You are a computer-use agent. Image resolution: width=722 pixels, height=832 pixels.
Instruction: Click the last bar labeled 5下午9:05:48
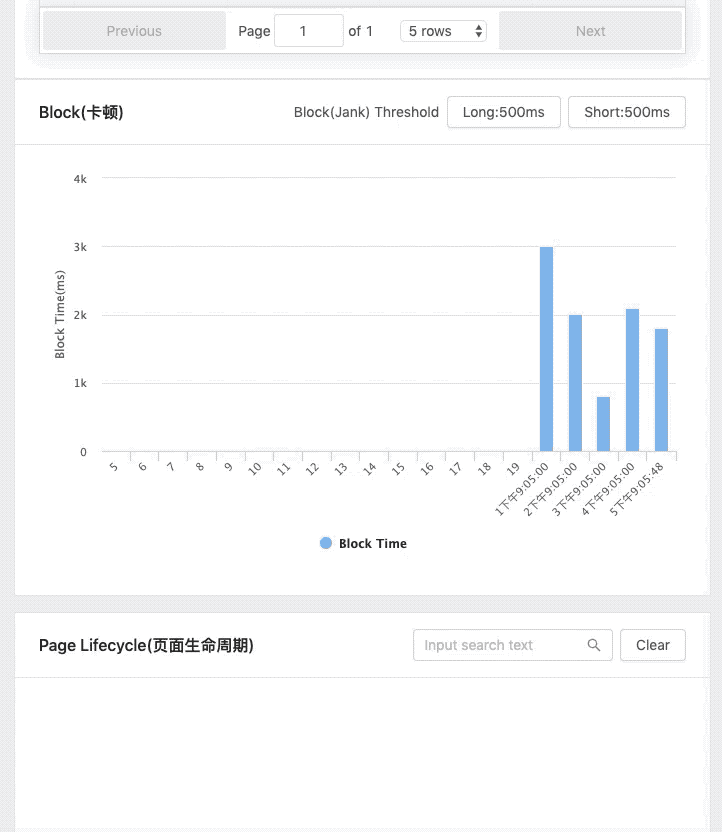pos(661,390)
